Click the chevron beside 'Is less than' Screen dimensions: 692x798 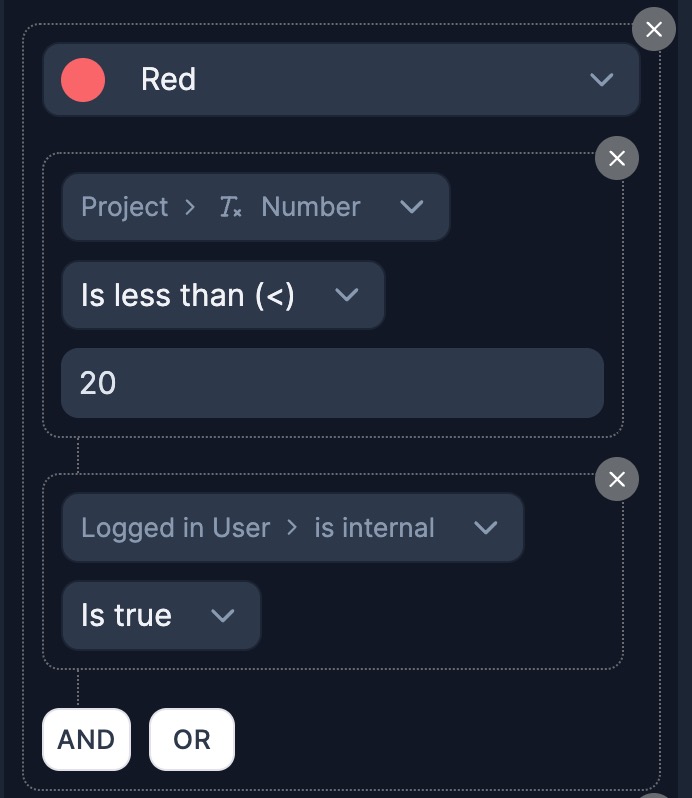[x=346, y=295]
